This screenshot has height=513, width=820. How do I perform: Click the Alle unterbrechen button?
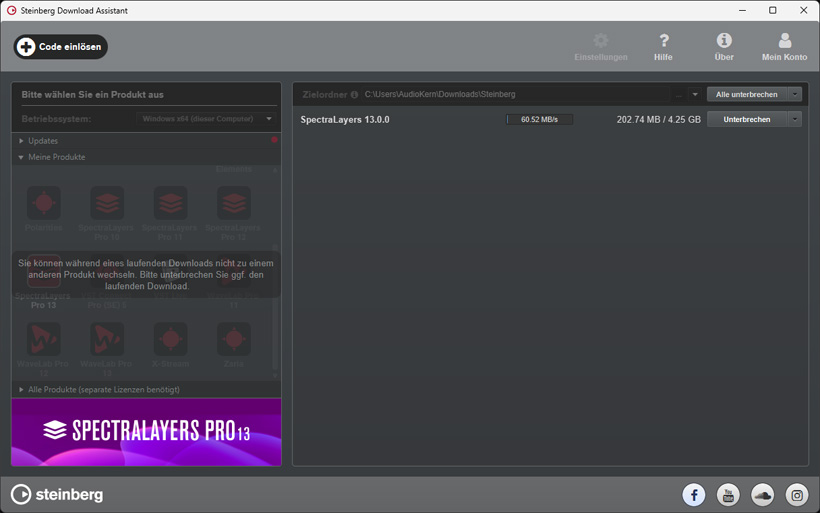click(x=747, y=95)
